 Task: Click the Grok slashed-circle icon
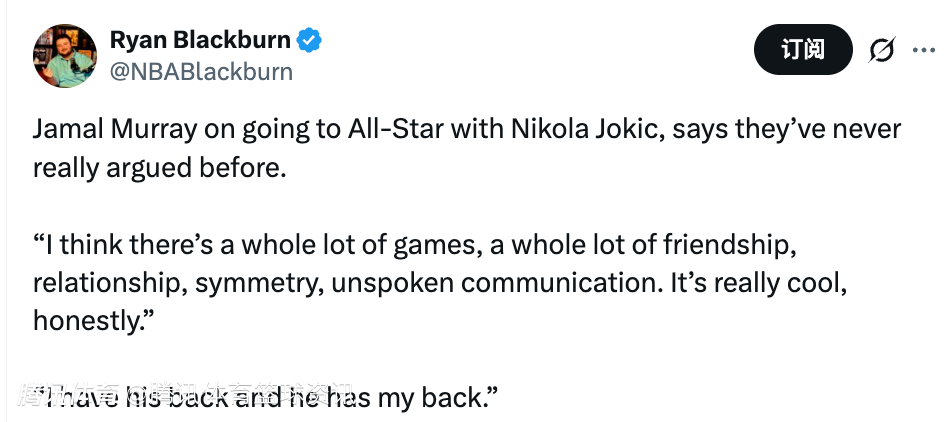pos(881,50)
